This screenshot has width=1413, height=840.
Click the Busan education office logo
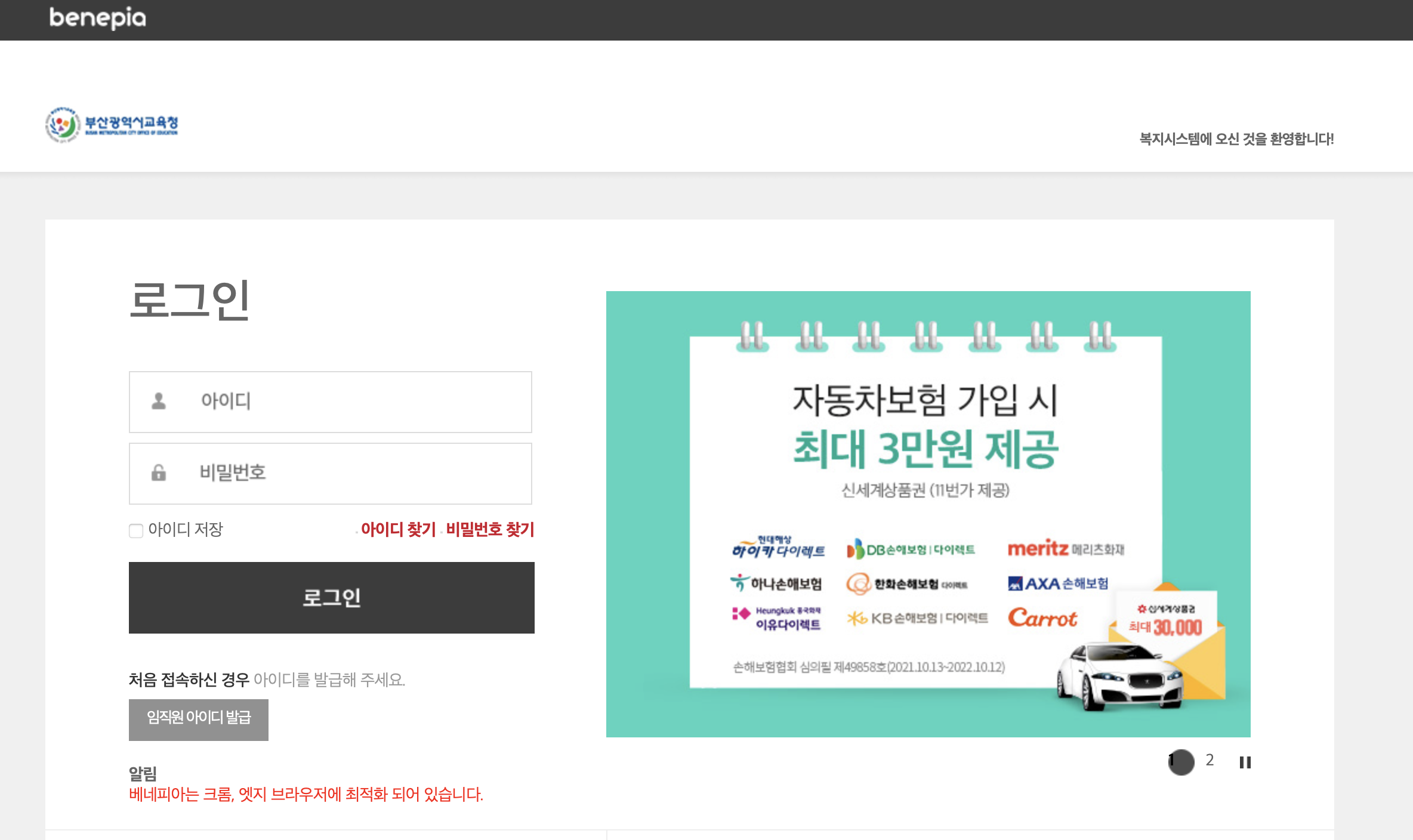coord(112,125)
